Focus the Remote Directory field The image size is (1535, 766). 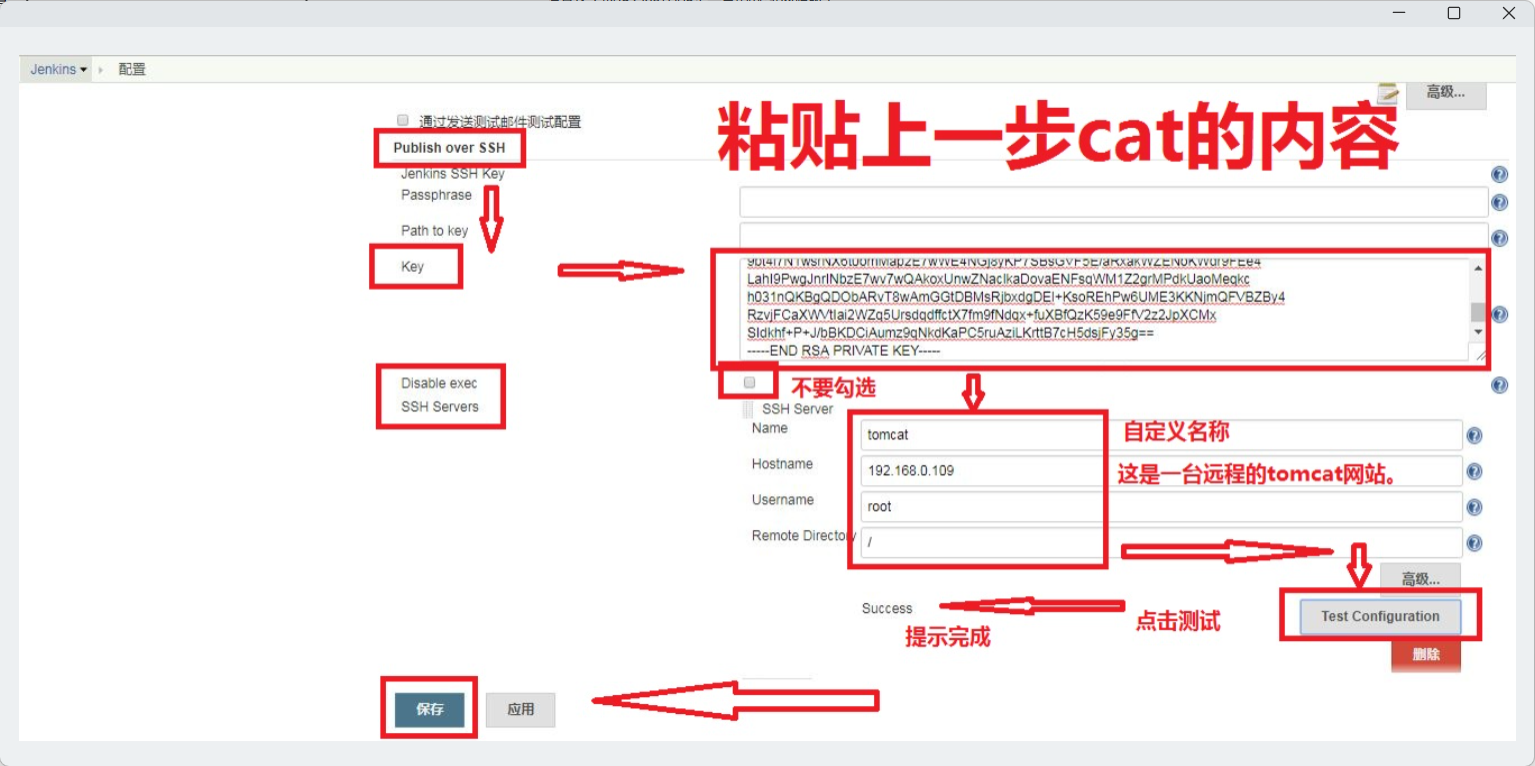click(1161, 543)
